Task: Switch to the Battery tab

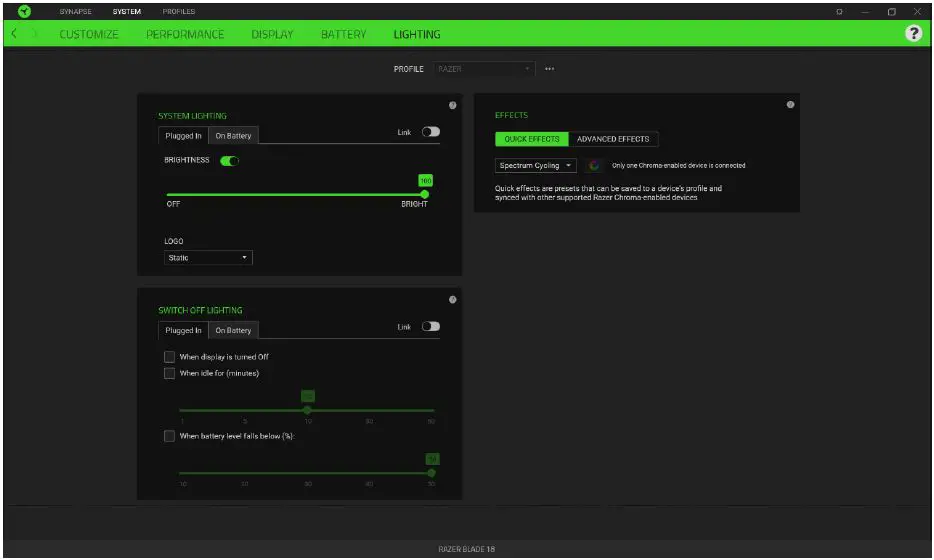Action: 344,35
